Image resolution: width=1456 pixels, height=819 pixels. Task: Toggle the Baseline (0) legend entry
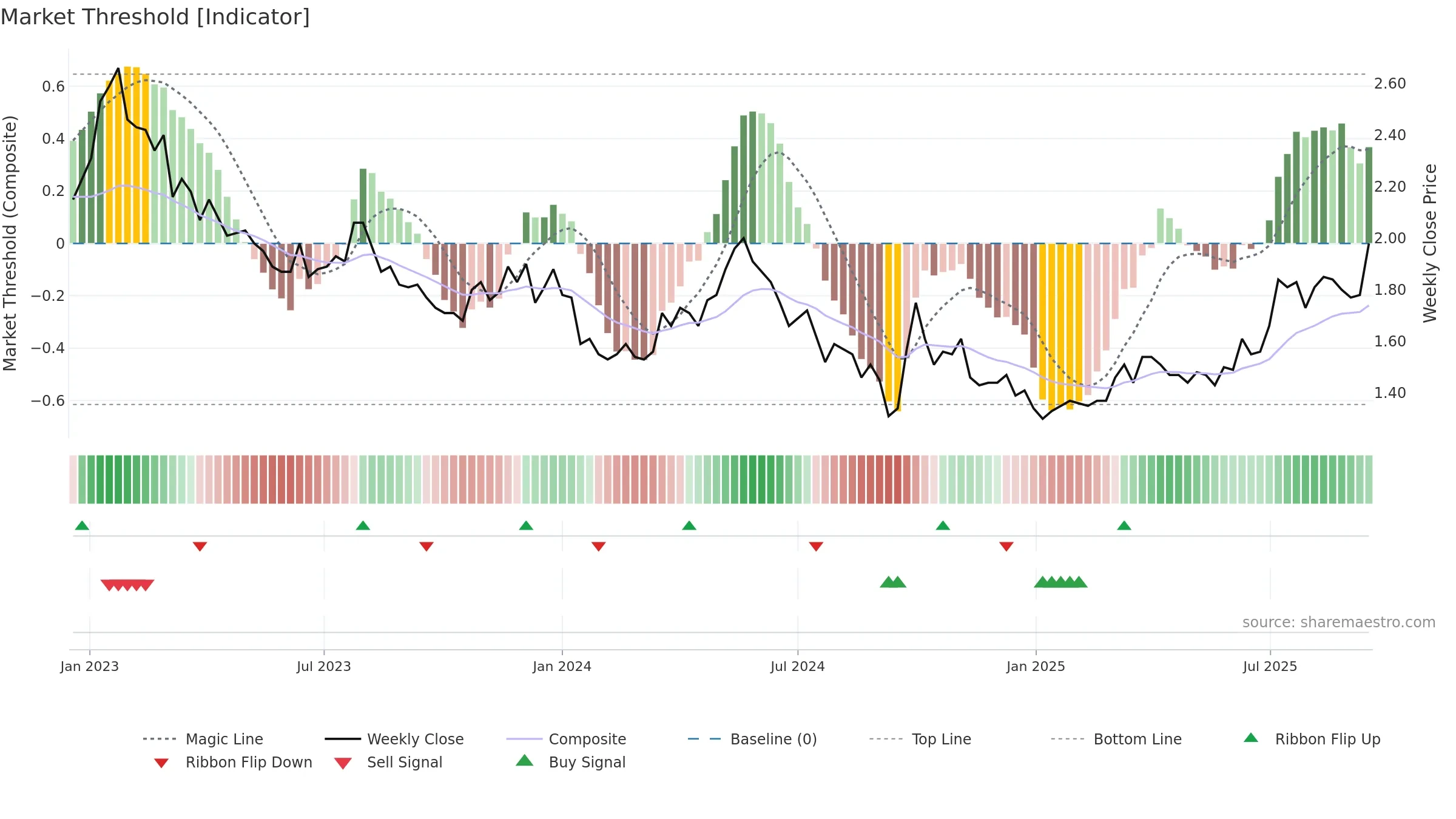pos(752,739)
